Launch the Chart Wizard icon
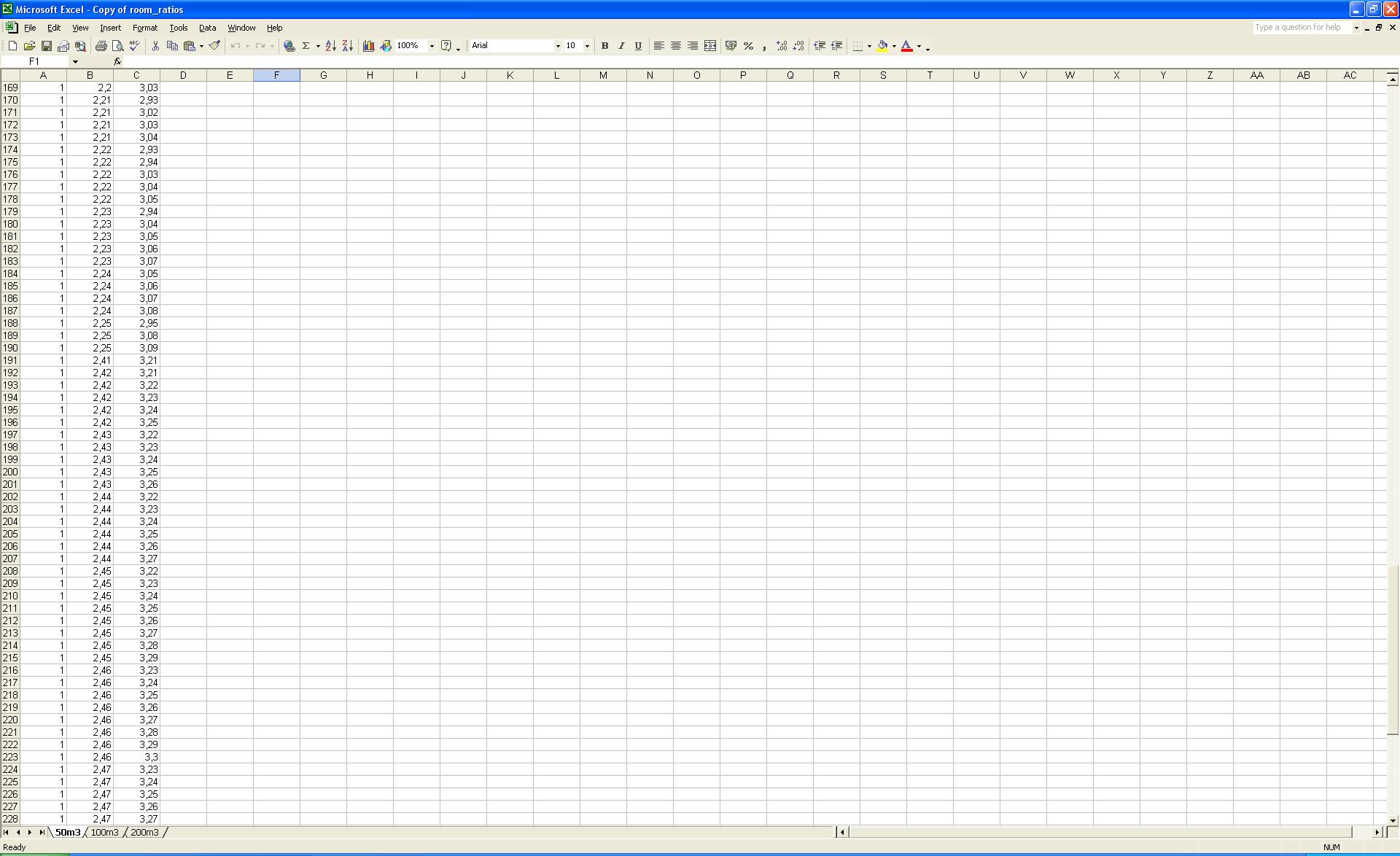Image resolution: width=1400 pixels, height=856 pixels. coord(368,46)
